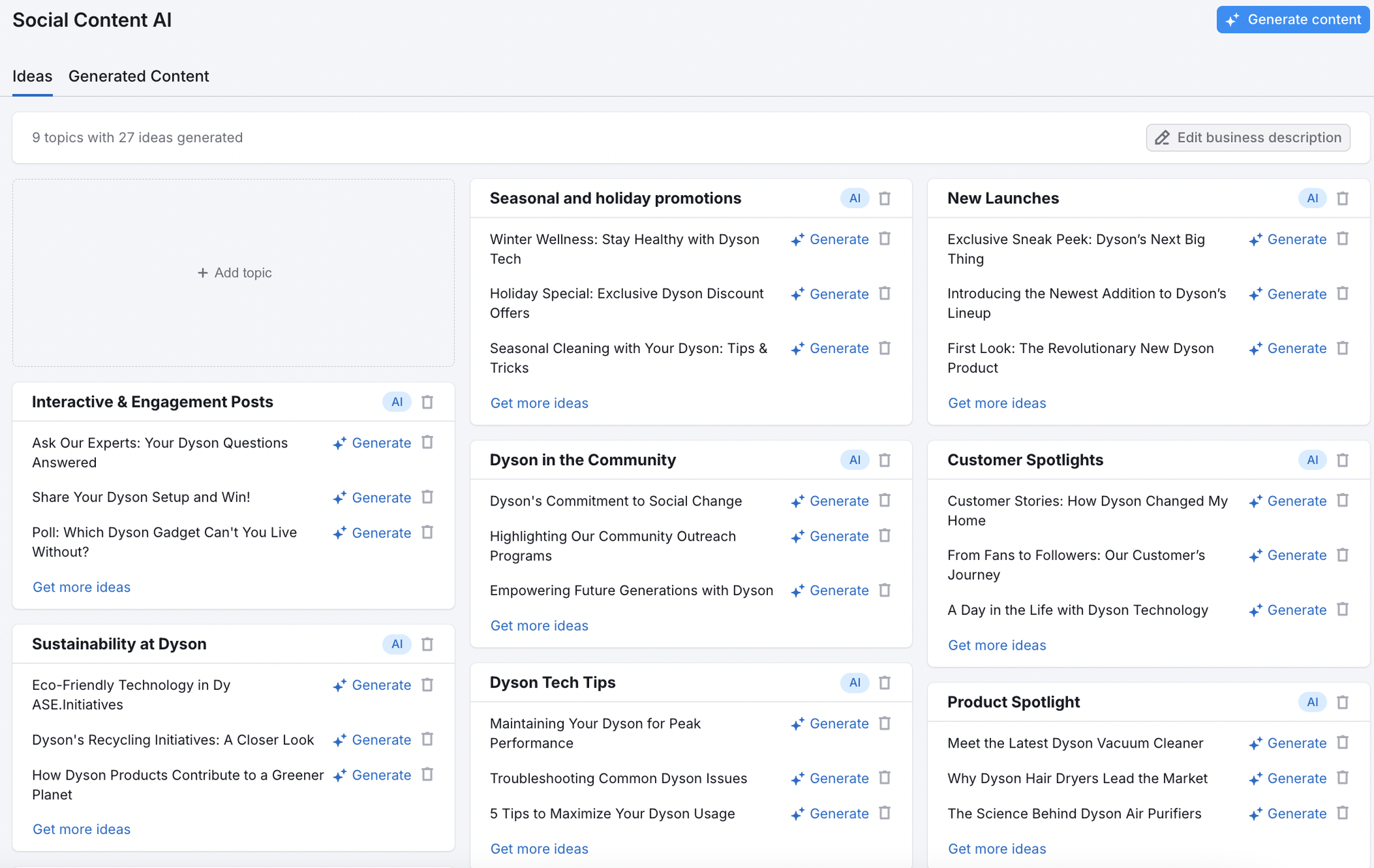Delete the Product Spotlight topic
1374x868 pixels.
click(x=1343, y=701)
